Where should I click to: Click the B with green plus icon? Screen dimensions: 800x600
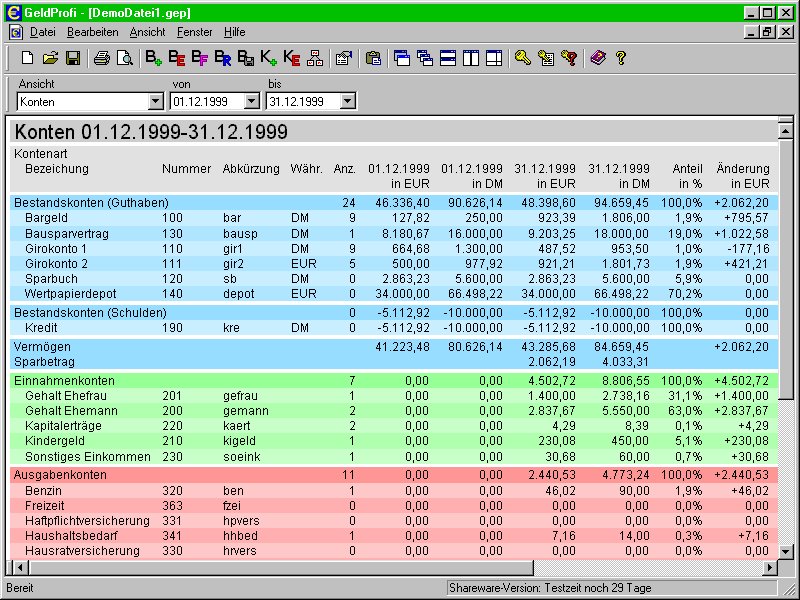click(x=154, y=58)
